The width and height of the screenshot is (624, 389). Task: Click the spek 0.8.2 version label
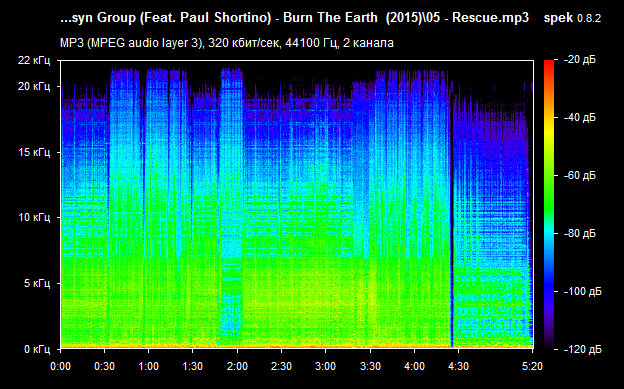click(x=572, y=18)
